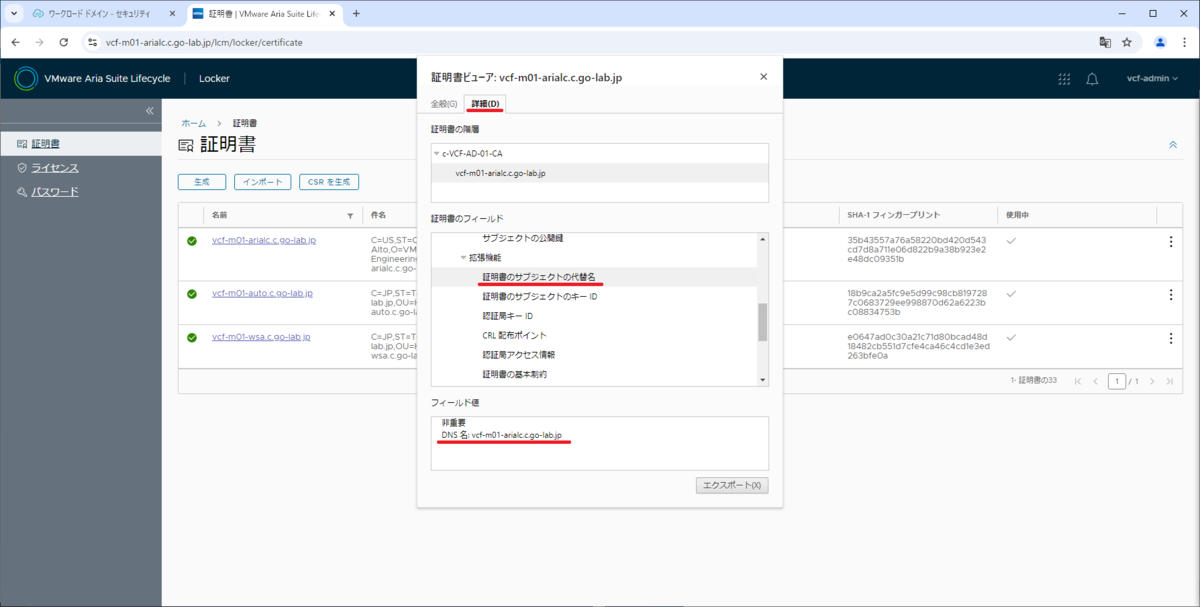Go to the previous page of certificates
The image size is (1200, 607).
(1096, 381)
